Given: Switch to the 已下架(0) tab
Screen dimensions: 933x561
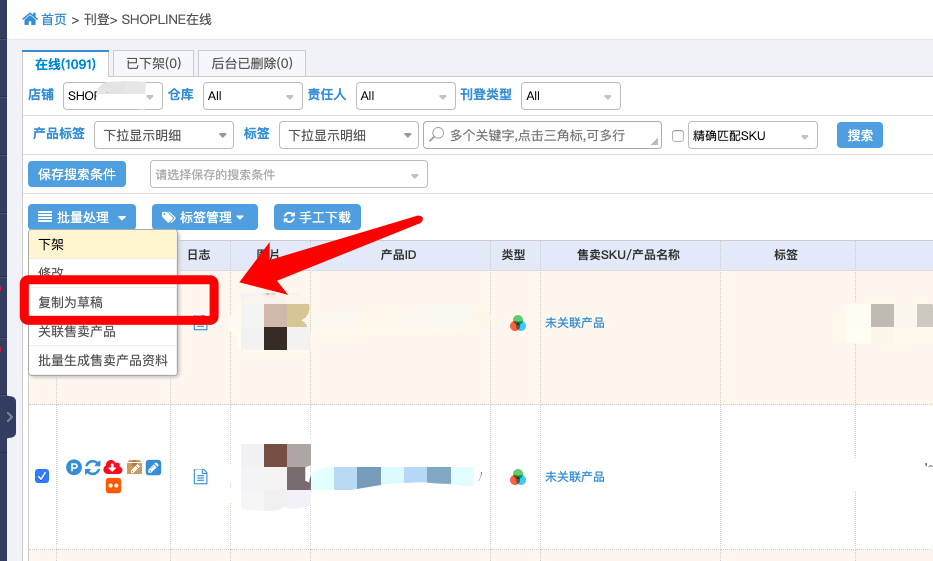Looking at the screenshot, I should point(154,63).
